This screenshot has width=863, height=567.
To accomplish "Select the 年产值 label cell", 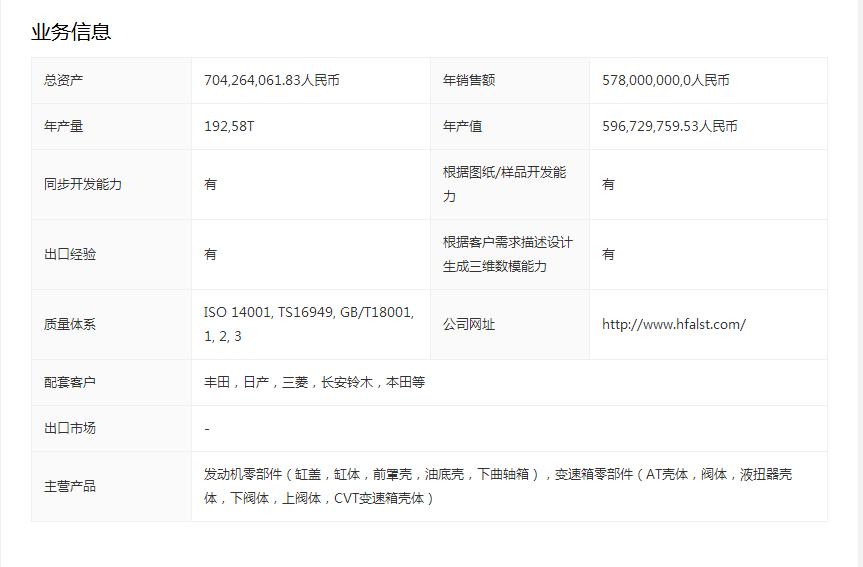I will (510, 127).
